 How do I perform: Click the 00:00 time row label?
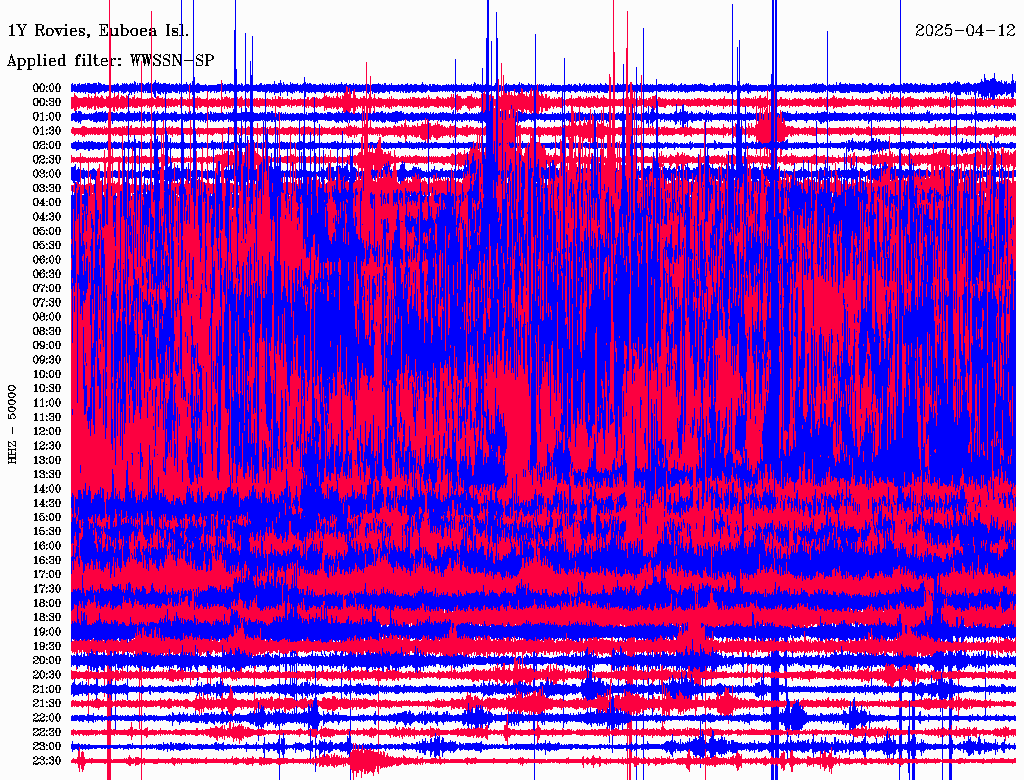(47, 88)
